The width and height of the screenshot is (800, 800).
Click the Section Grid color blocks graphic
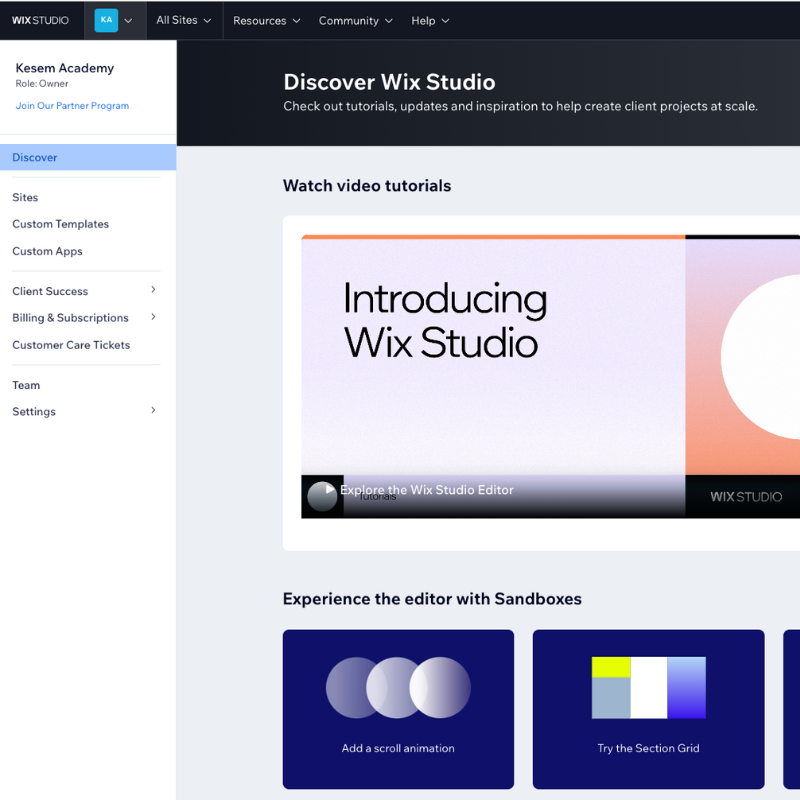[648, 687]
